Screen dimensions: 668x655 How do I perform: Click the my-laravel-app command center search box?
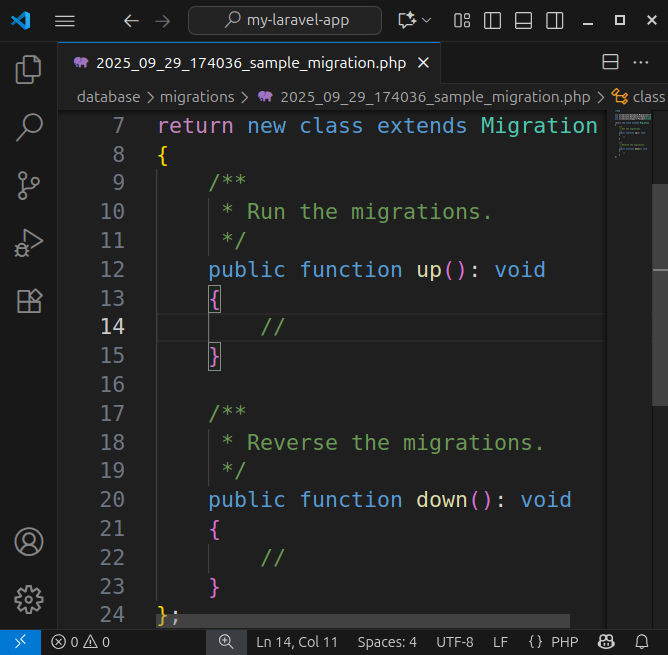tap(285, 20)
